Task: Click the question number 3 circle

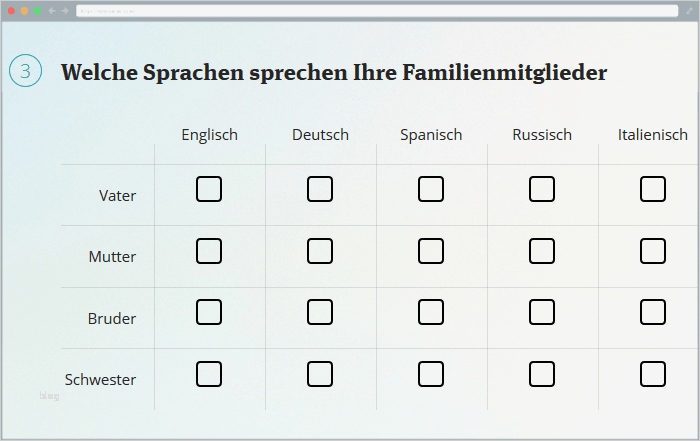Action: pyautogui.click(x=25, y=71)
